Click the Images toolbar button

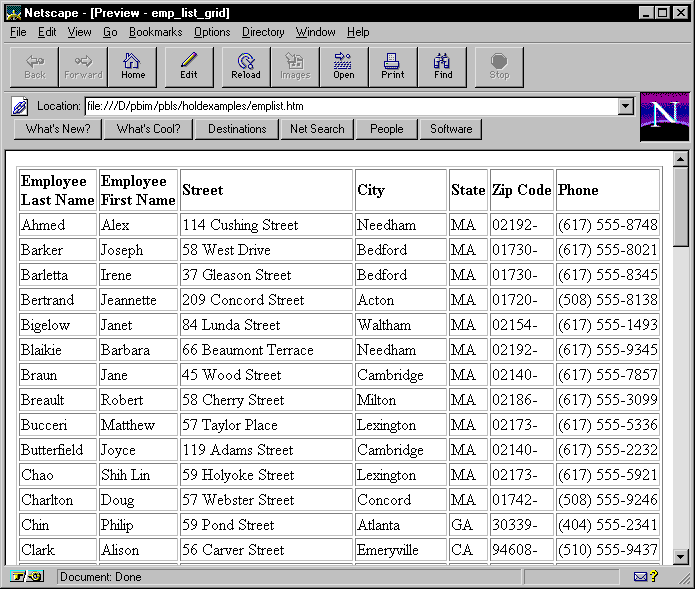[x=295, y=67]
